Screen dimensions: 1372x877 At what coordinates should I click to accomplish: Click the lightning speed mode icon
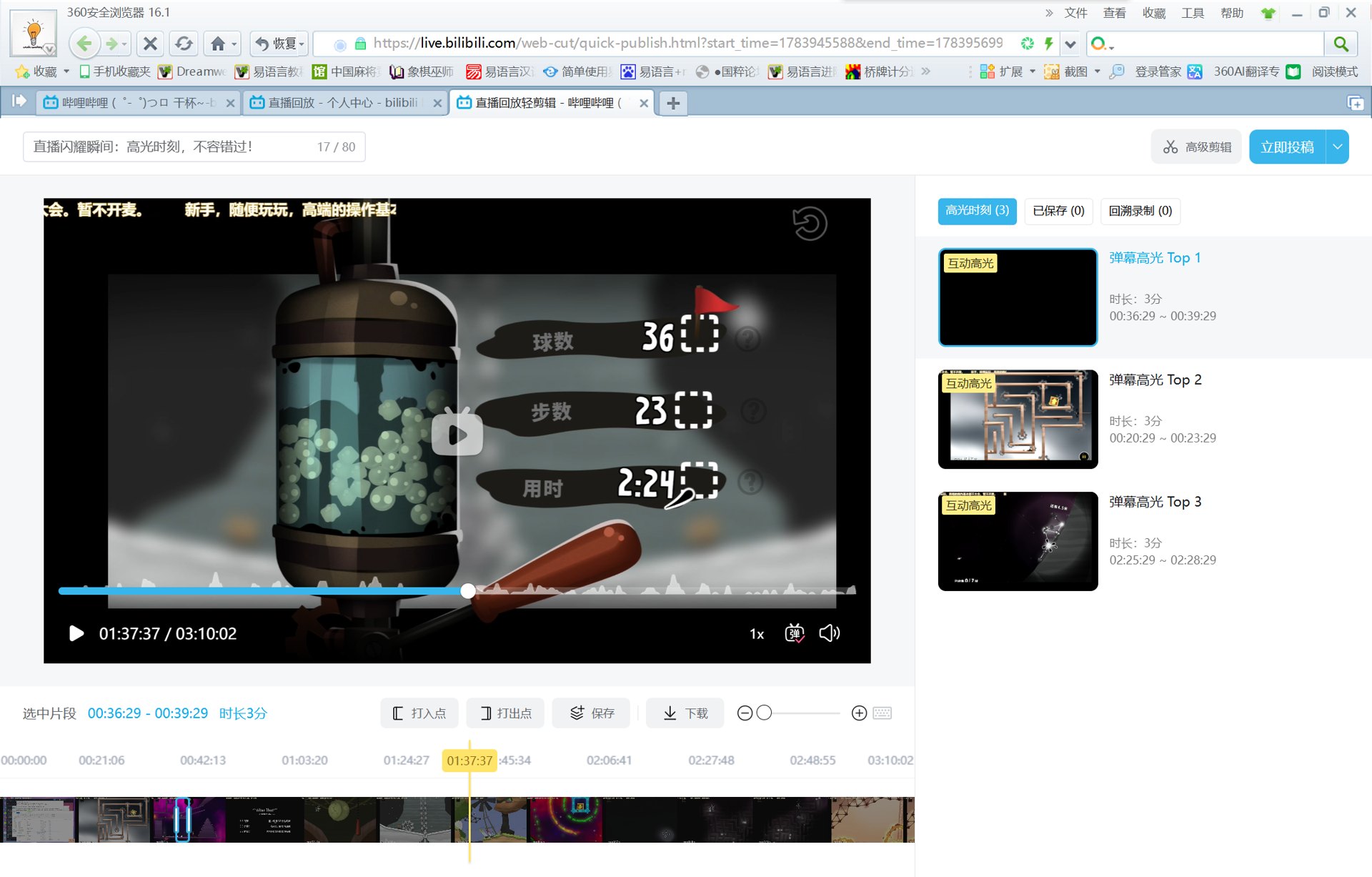click(x=1048, y=44)
